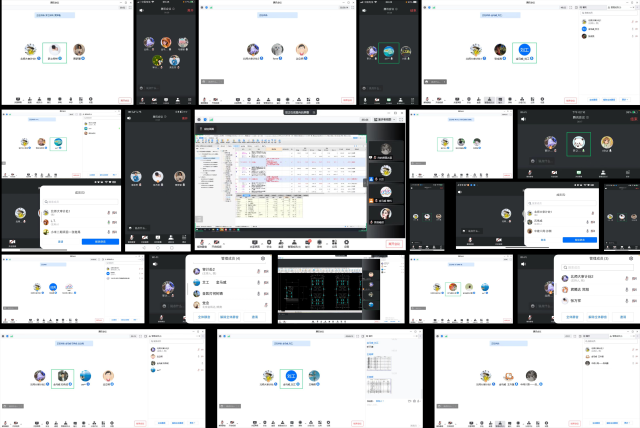
Task: Click 解除全体静音 in 管理成员 (3) panel
Action: click(597, 317)
